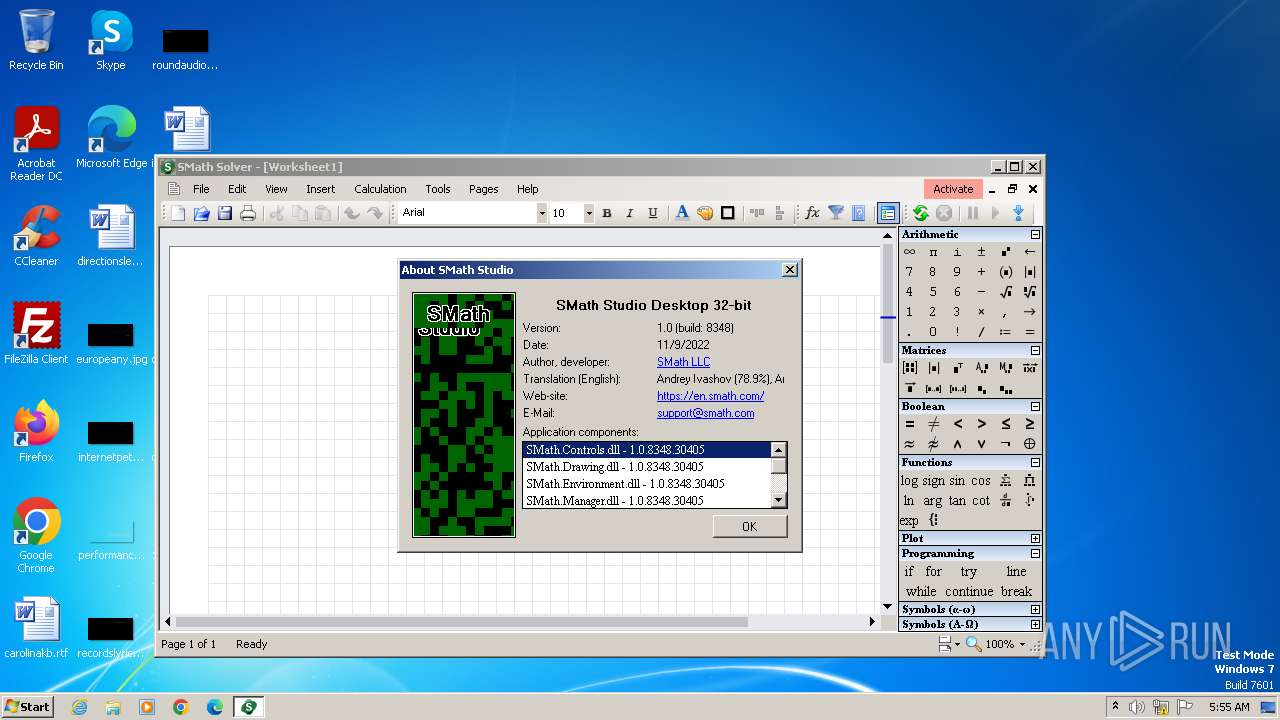Click components list scroll down arrow
Image resolution: width=1280 pixels, height=720 pixels.
pos(778,499)
